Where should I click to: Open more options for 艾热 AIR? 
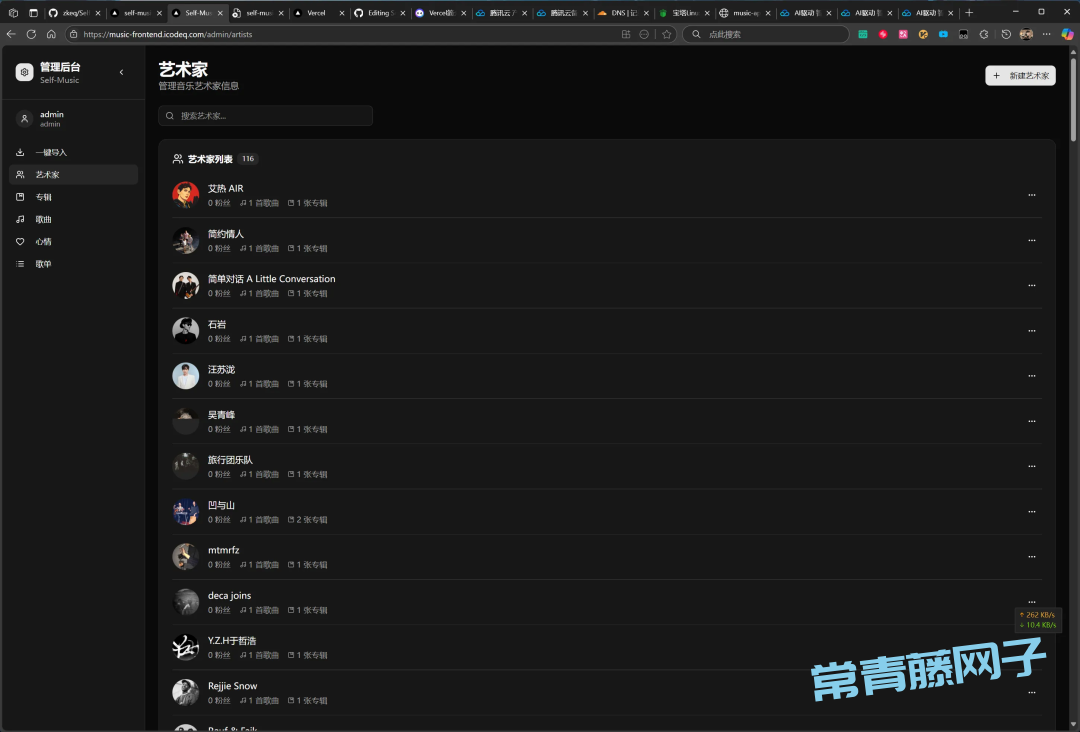click(1031, 195)
